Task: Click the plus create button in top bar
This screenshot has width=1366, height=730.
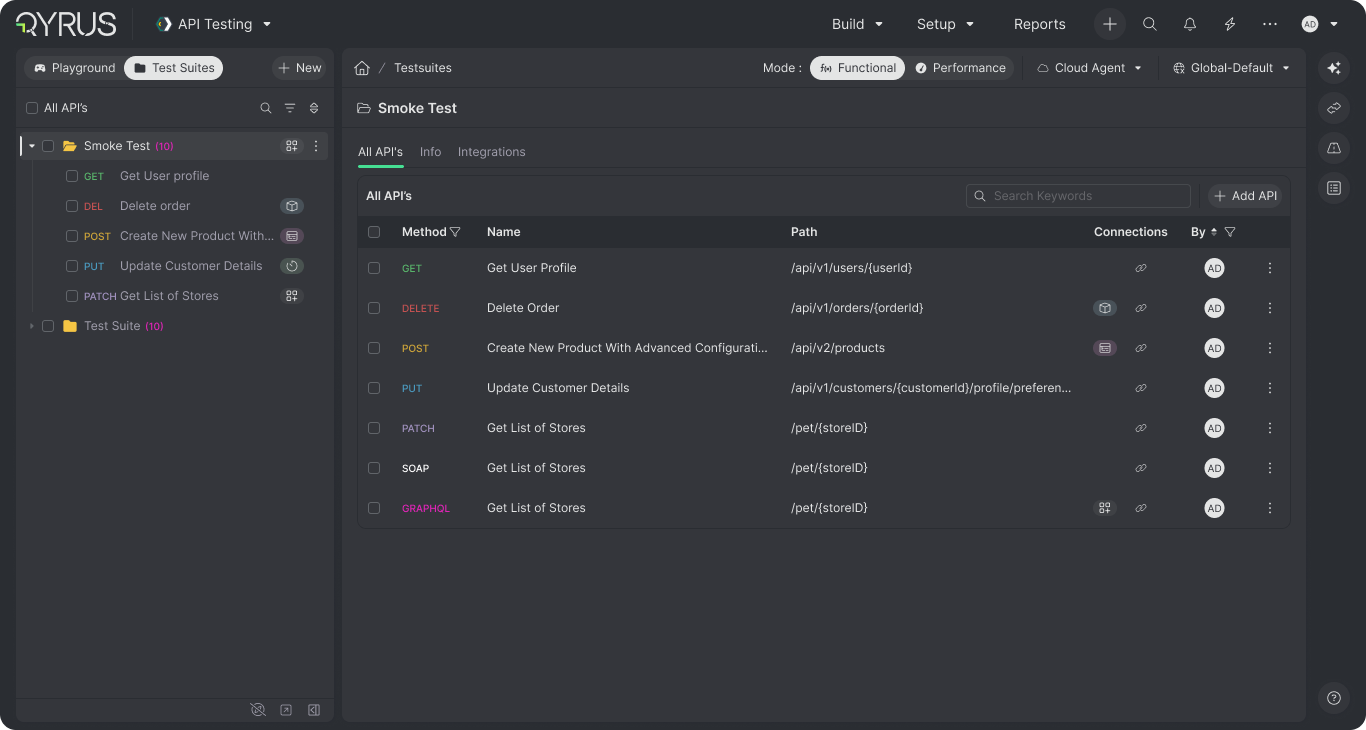Action: (1110, 24)
